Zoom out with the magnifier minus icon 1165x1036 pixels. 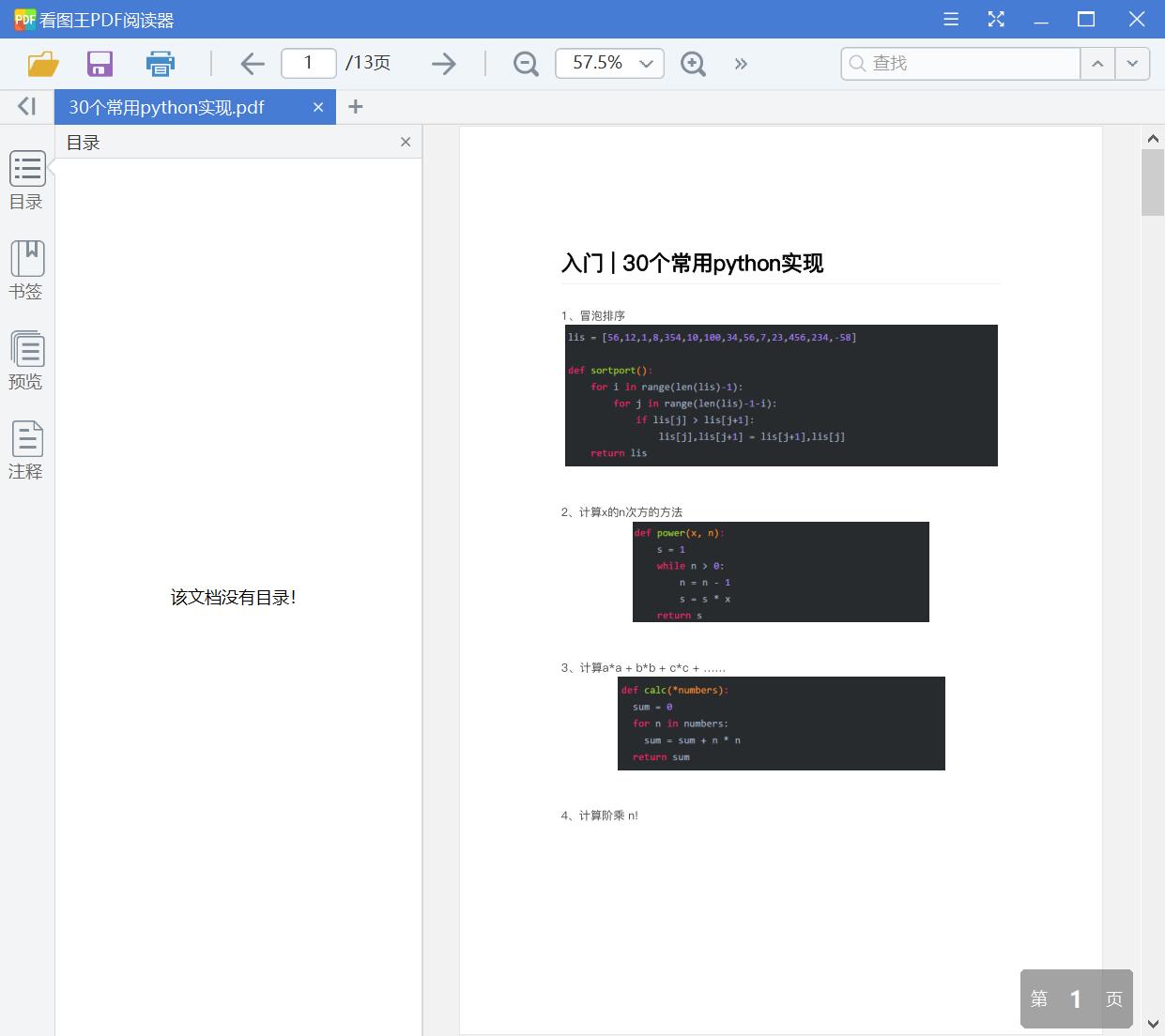525,63
